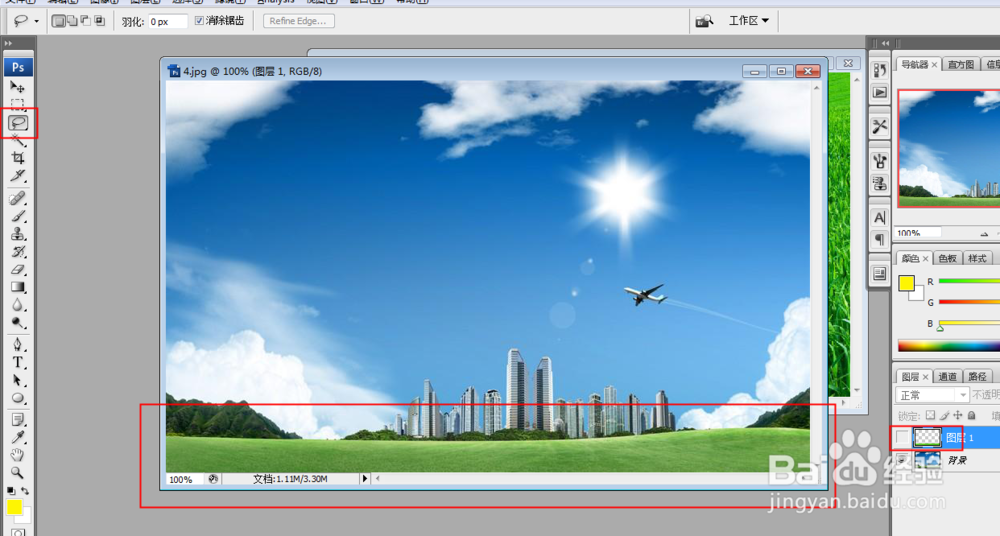Viewport: 1000px width, 536px height.
Task: Click foreground color swatch in toolbox
Action: tap(14, 507)
